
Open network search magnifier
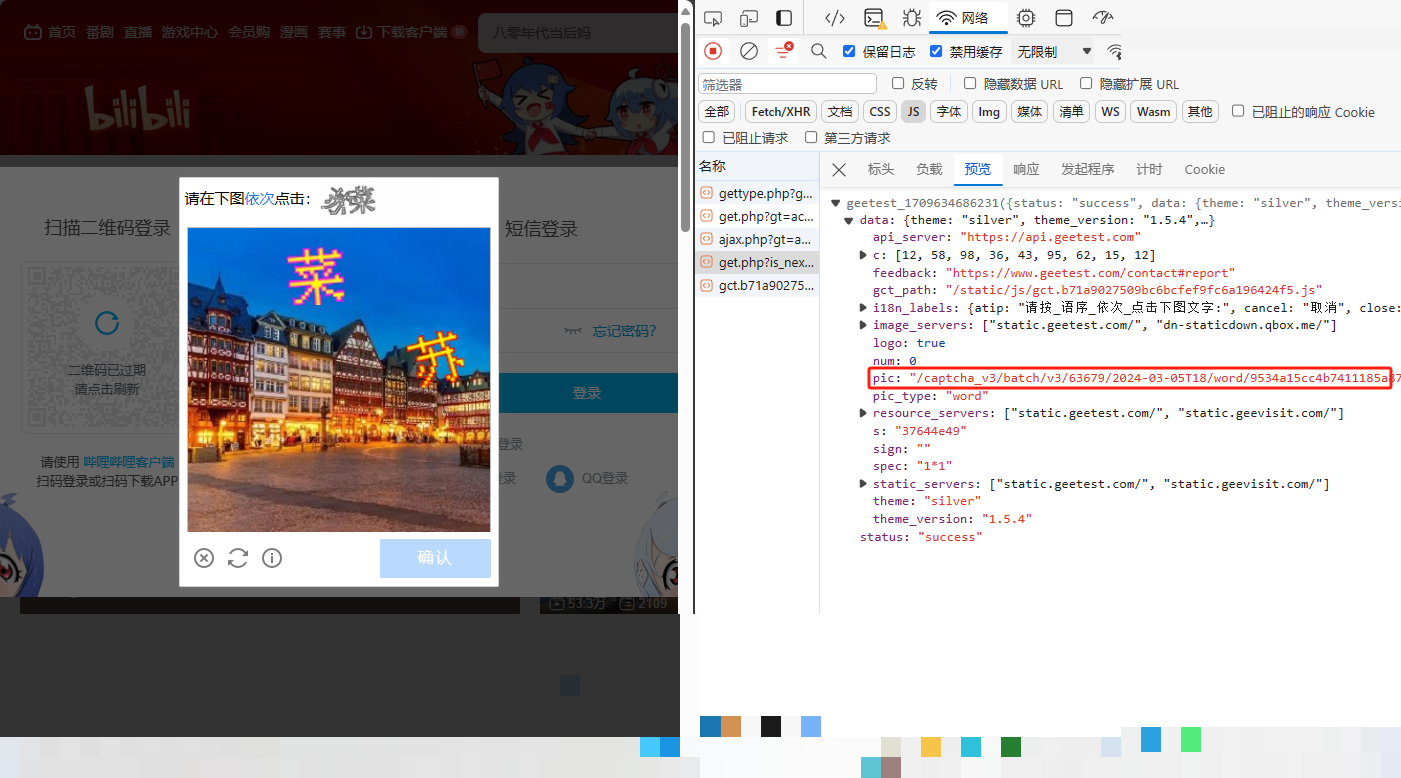pyautogui.click(x=819, y=51)
